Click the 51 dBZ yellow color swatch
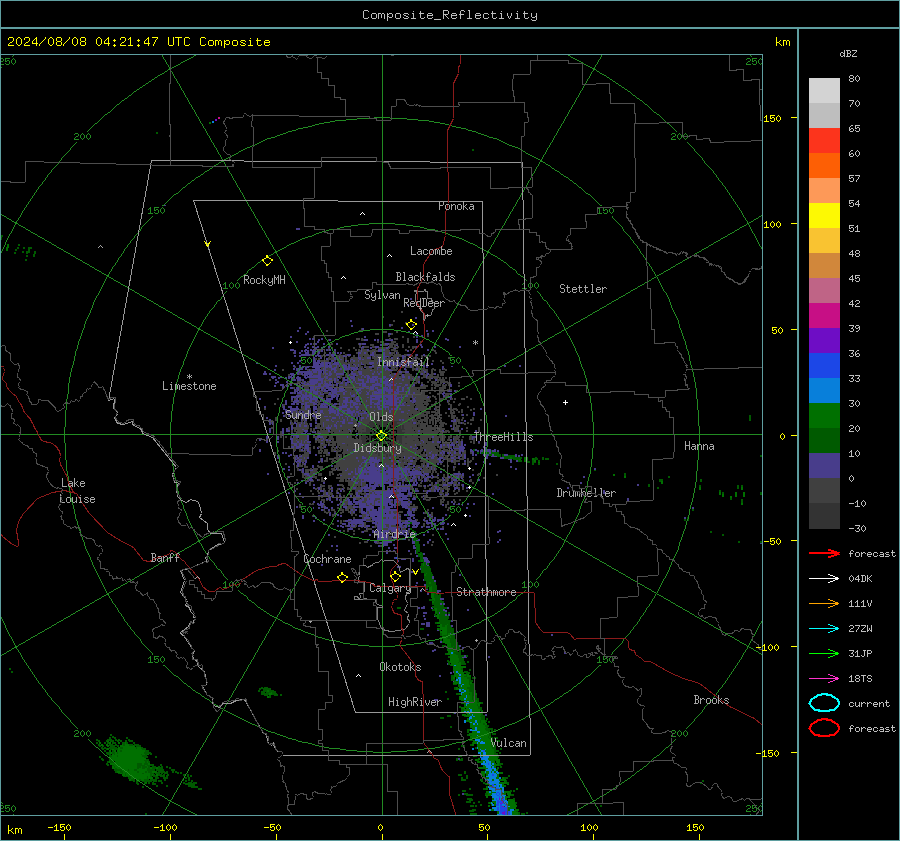Screen dimensions: 900x841 [824, 215]
